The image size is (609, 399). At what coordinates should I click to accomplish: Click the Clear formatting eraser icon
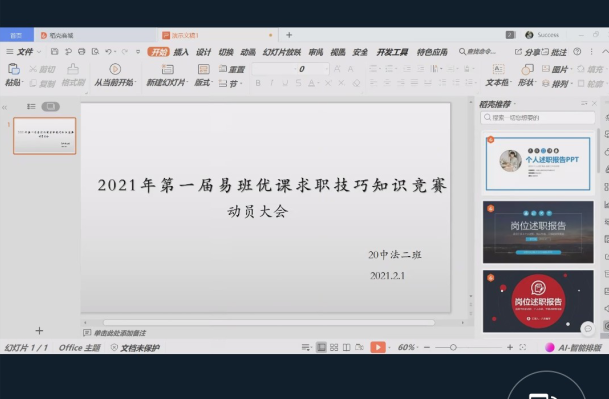click(x=356, y=83)
